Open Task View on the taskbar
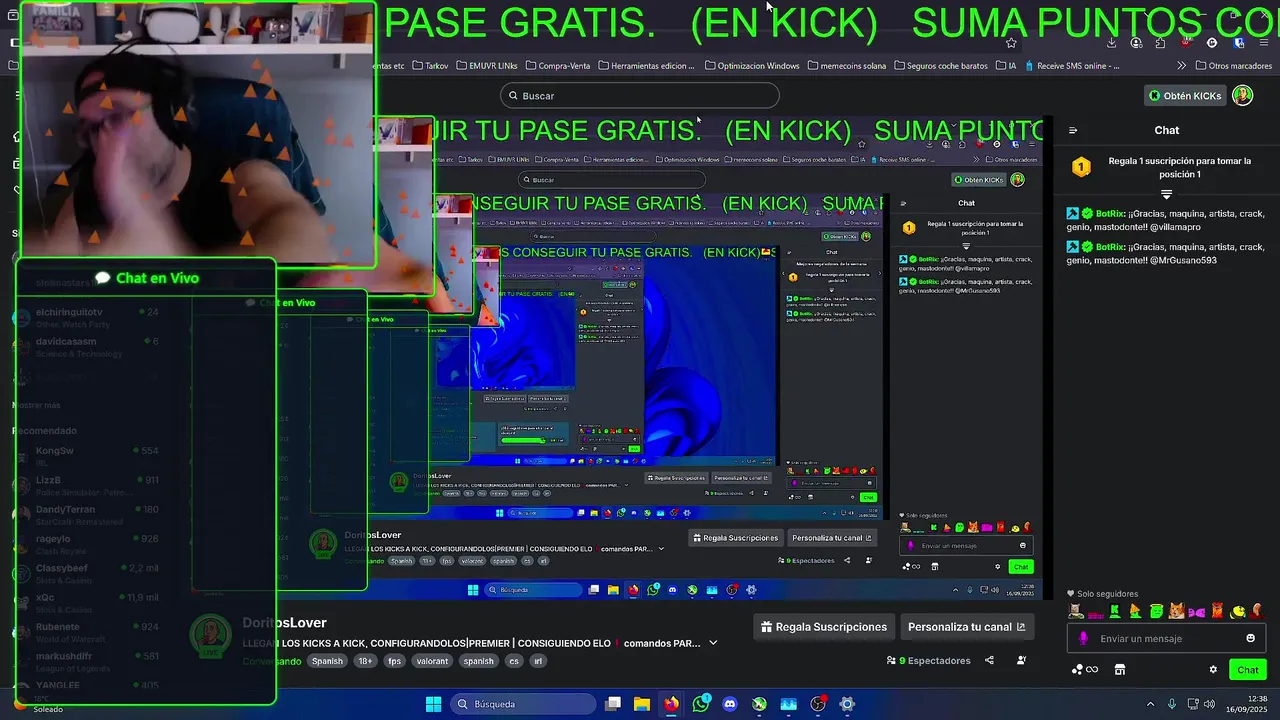1280x720 pixels. point(613,704)
